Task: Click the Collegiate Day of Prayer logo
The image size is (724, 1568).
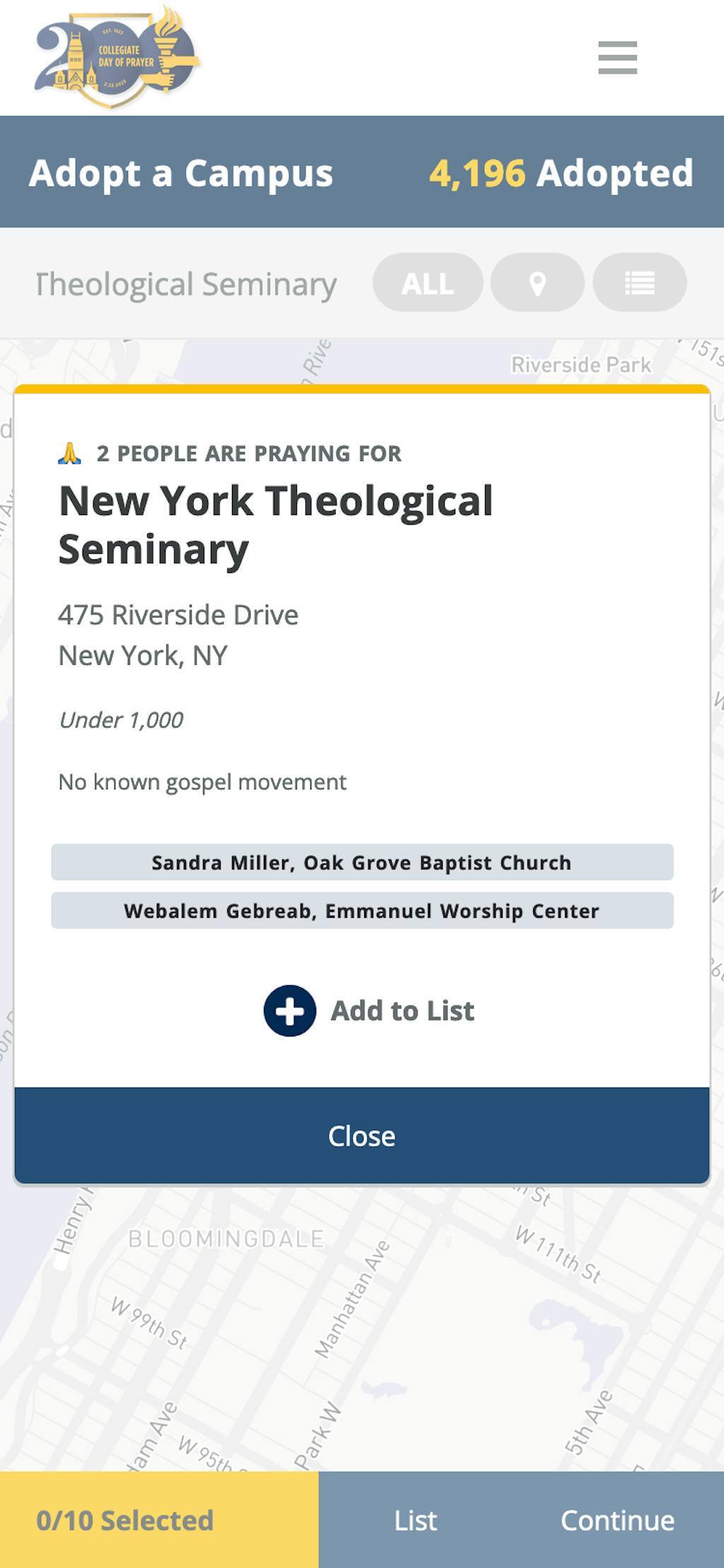Action: (x=117, y=57)
